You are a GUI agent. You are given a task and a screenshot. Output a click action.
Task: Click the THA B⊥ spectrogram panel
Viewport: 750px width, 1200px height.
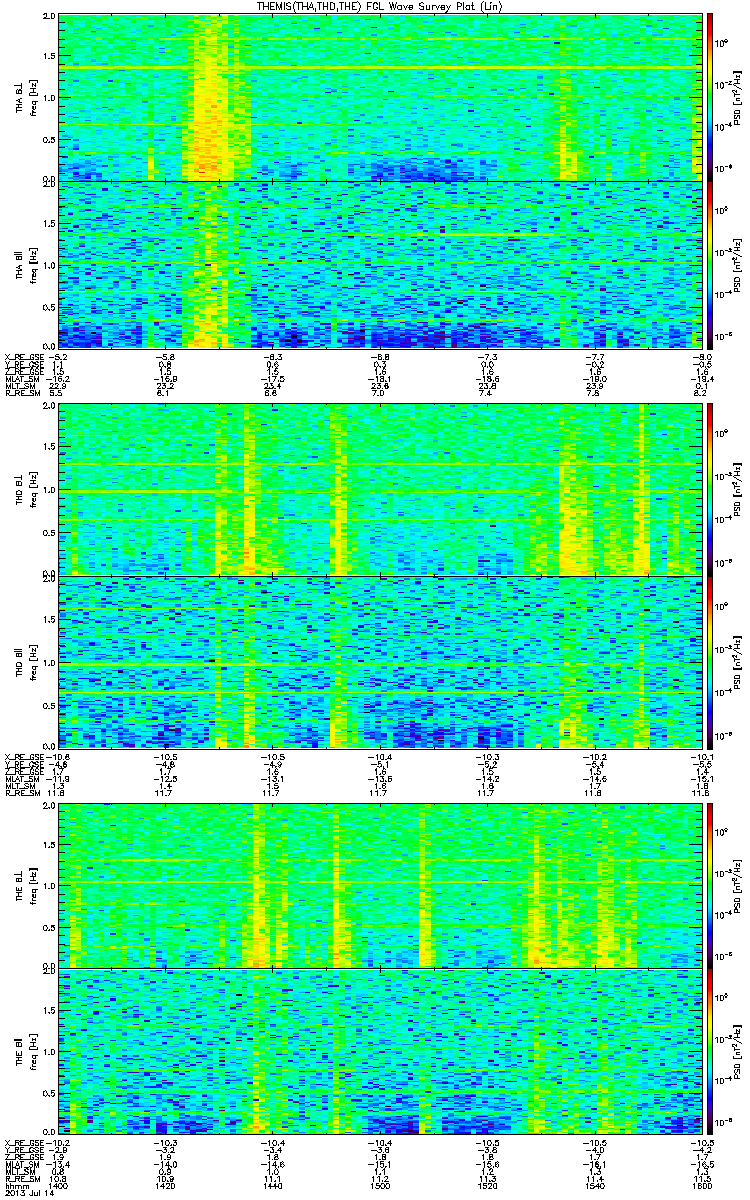380,97
